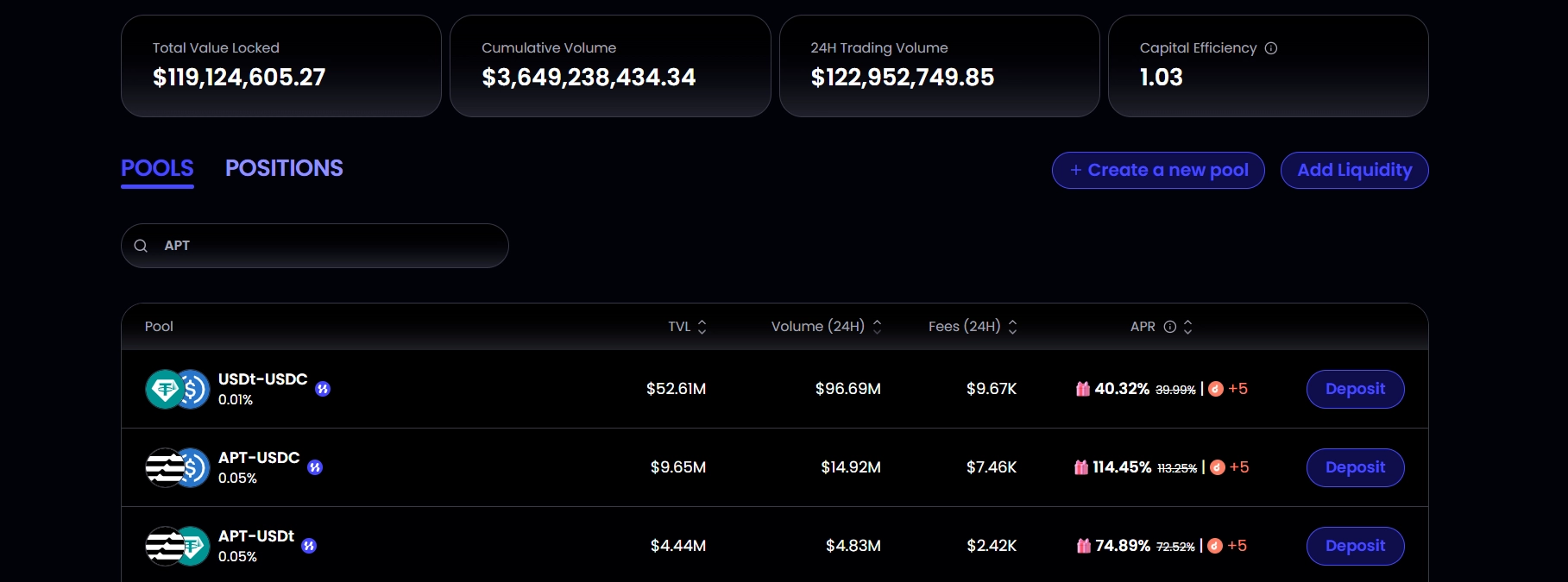Click the badge icon next to APT-USDt

point(309,546)
